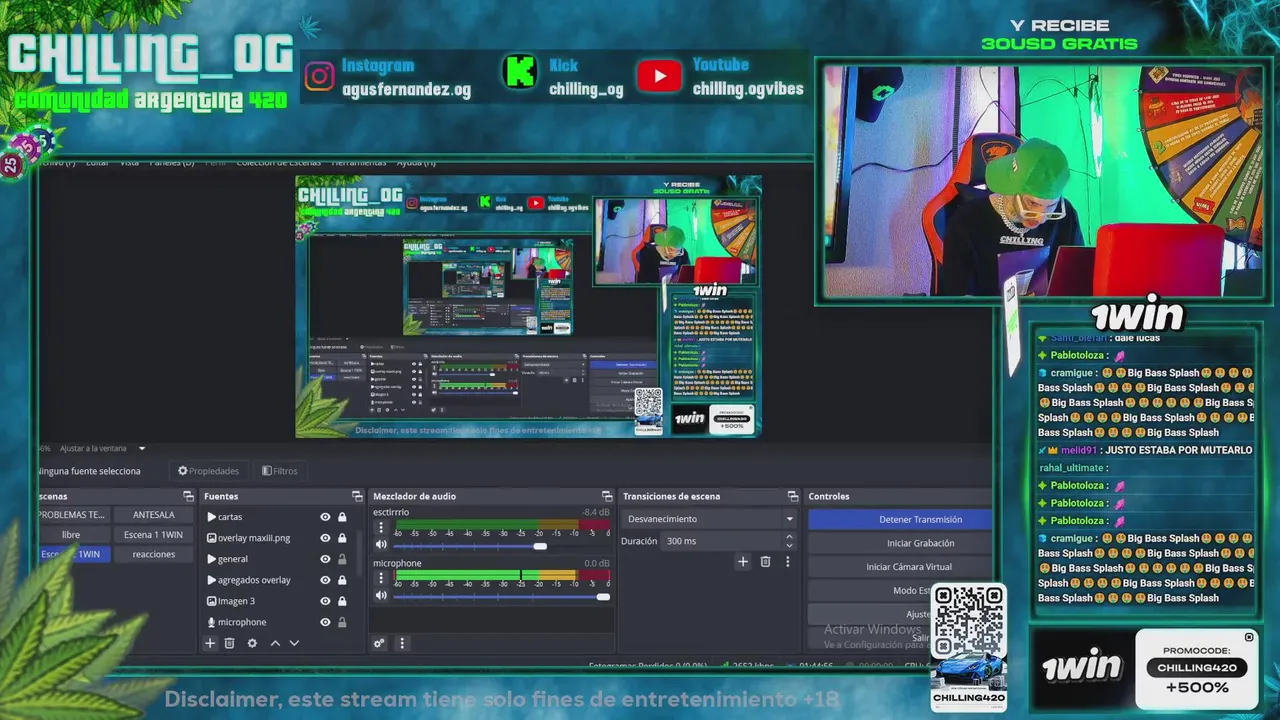Screen dimensions: 1280x720
Task: Open transition properties dots menu
Action: click(x=787, y=562)
